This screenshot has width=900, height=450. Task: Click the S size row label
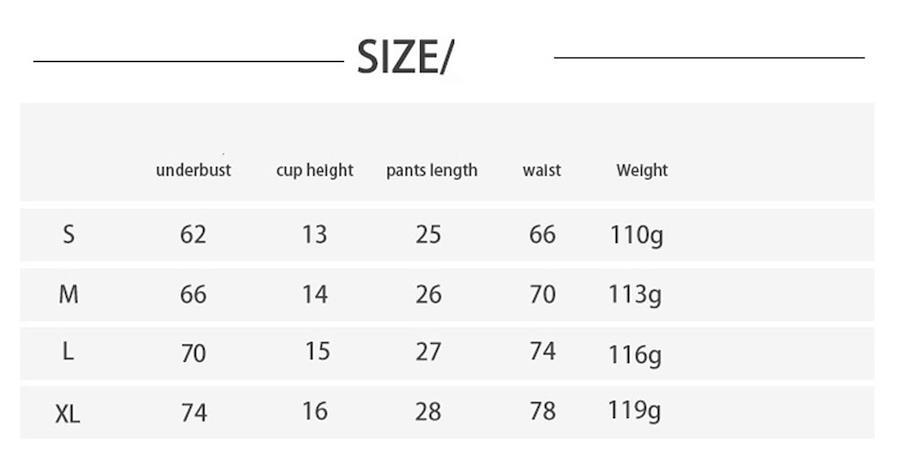click(68, 235)
